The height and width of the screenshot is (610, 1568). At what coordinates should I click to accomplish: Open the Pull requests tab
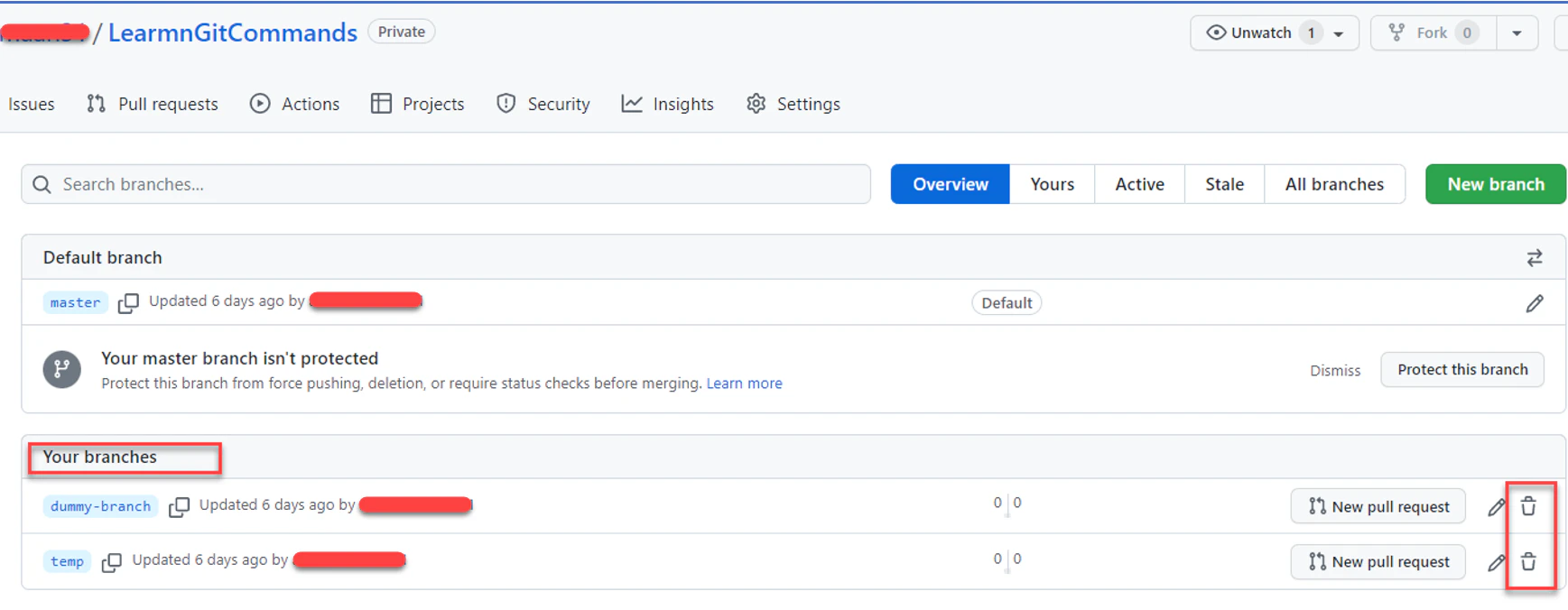153,104
